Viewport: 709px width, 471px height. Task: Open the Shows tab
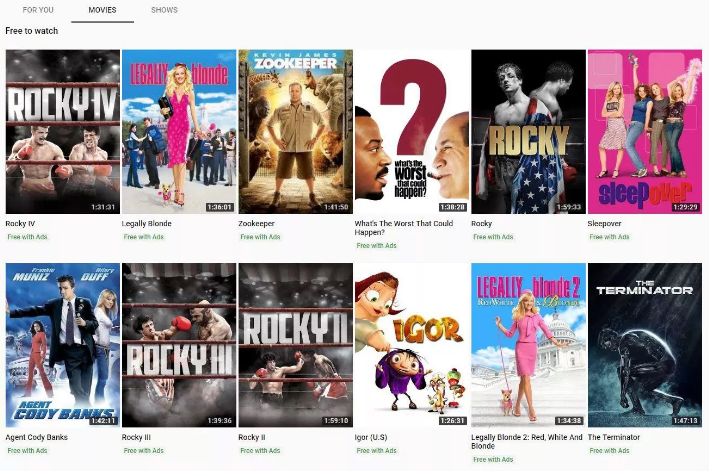[164, 10]
